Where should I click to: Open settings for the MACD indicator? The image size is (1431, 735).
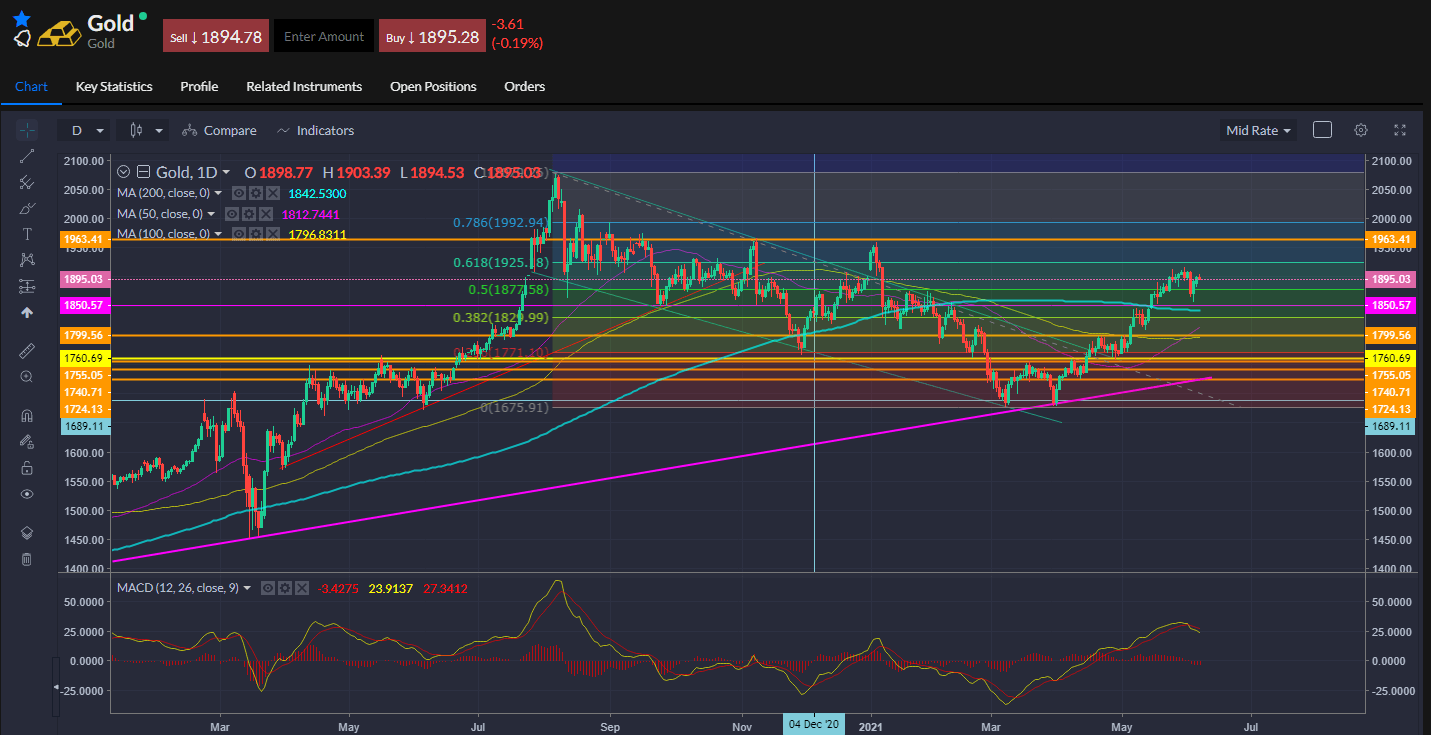click(284, 588)
